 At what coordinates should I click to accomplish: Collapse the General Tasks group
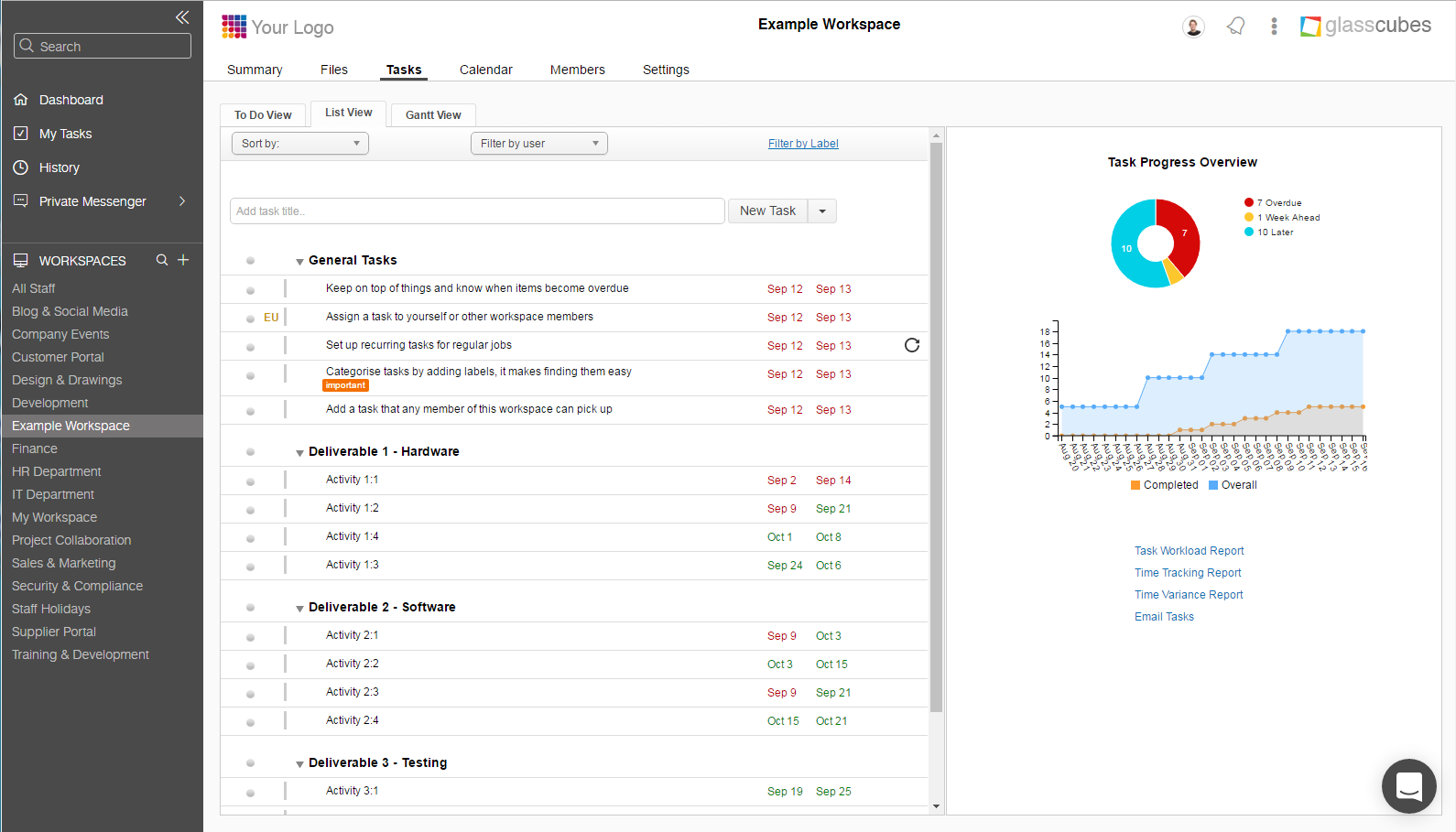[x=299, y=262]
